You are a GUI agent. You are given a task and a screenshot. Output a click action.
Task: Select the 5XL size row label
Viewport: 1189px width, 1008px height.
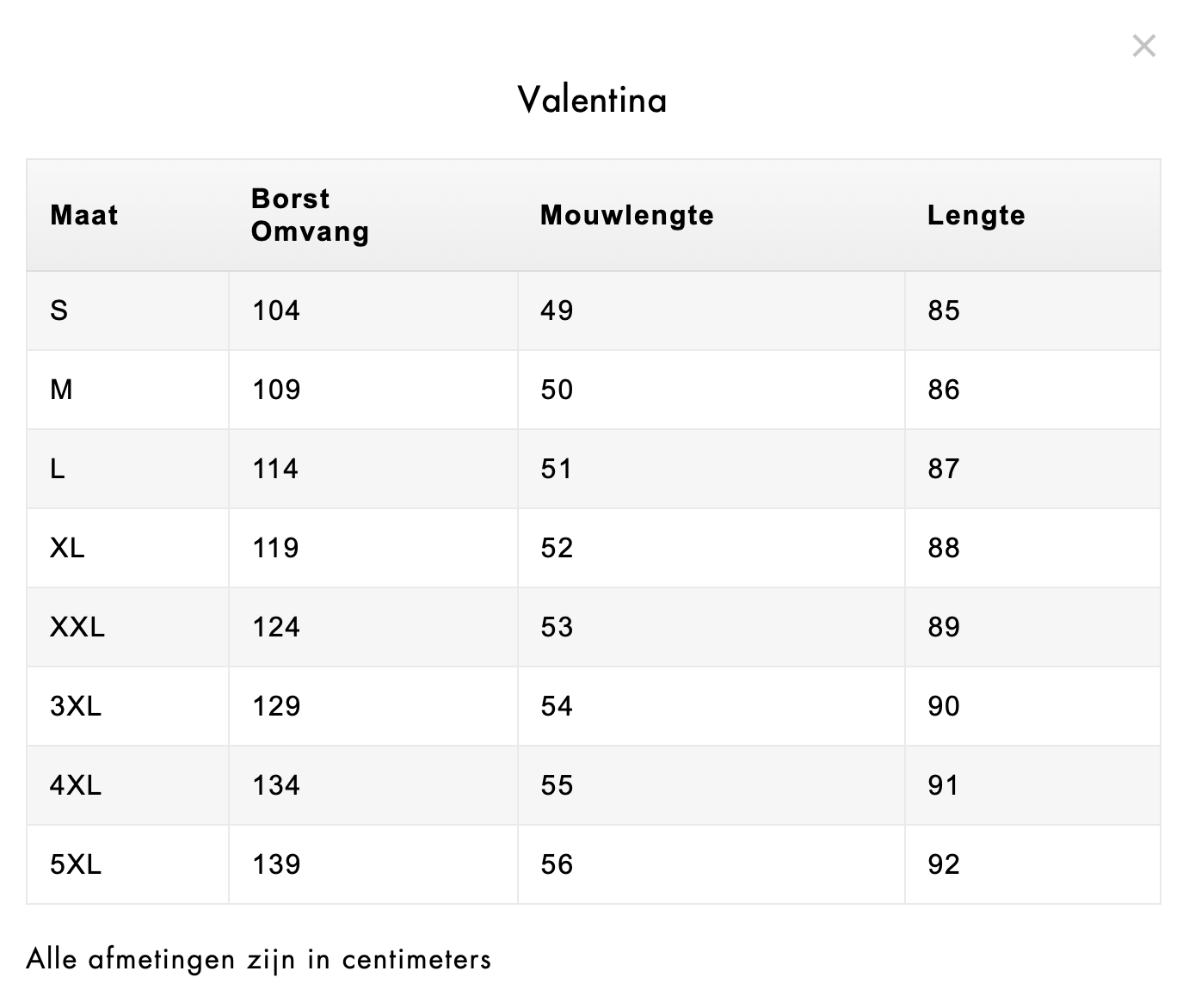76,864
